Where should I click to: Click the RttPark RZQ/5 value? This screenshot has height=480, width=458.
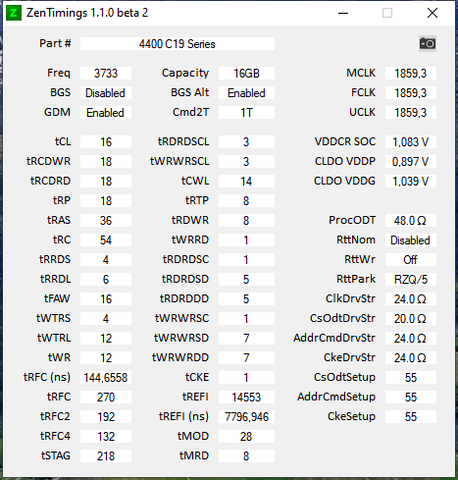[411, 279]
